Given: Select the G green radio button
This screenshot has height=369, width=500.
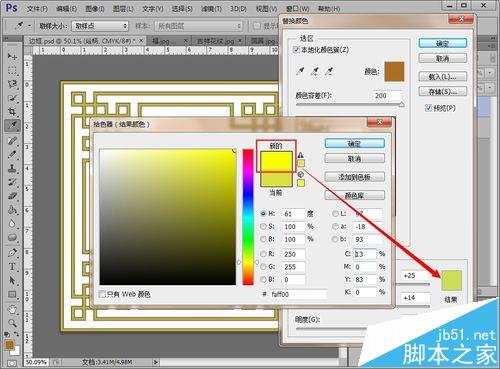Looking at the screenshot, I should tap(263, 266).
